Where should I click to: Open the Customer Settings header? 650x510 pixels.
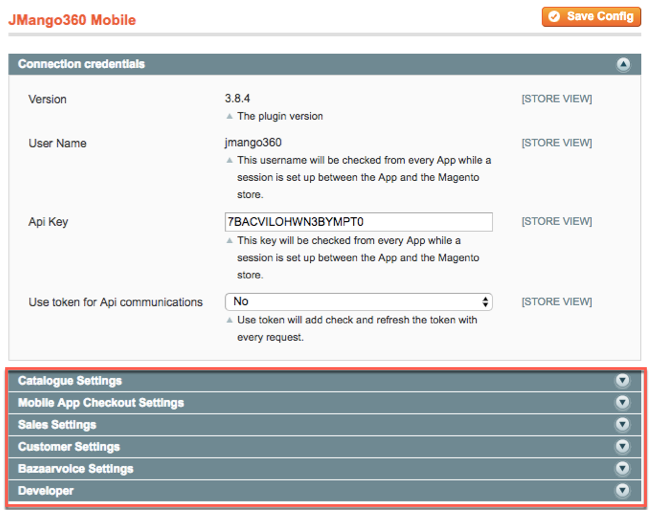coord(325,447)
